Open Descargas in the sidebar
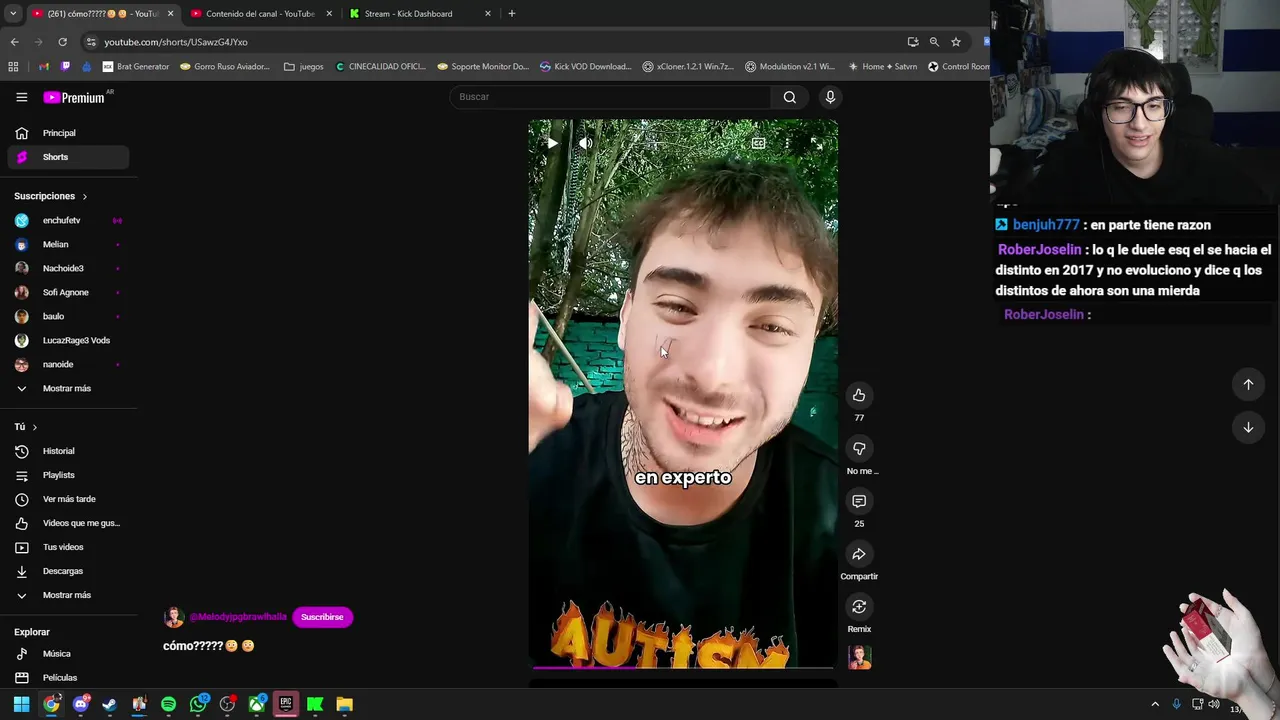This screenshot has width=1280, height=720. (x=68, y=571)
